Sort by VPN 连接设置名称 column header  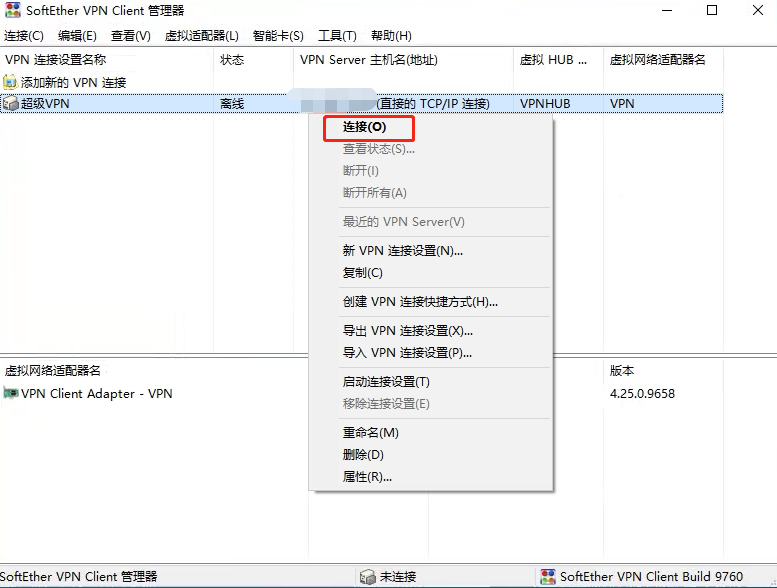[x=107, y=60]
